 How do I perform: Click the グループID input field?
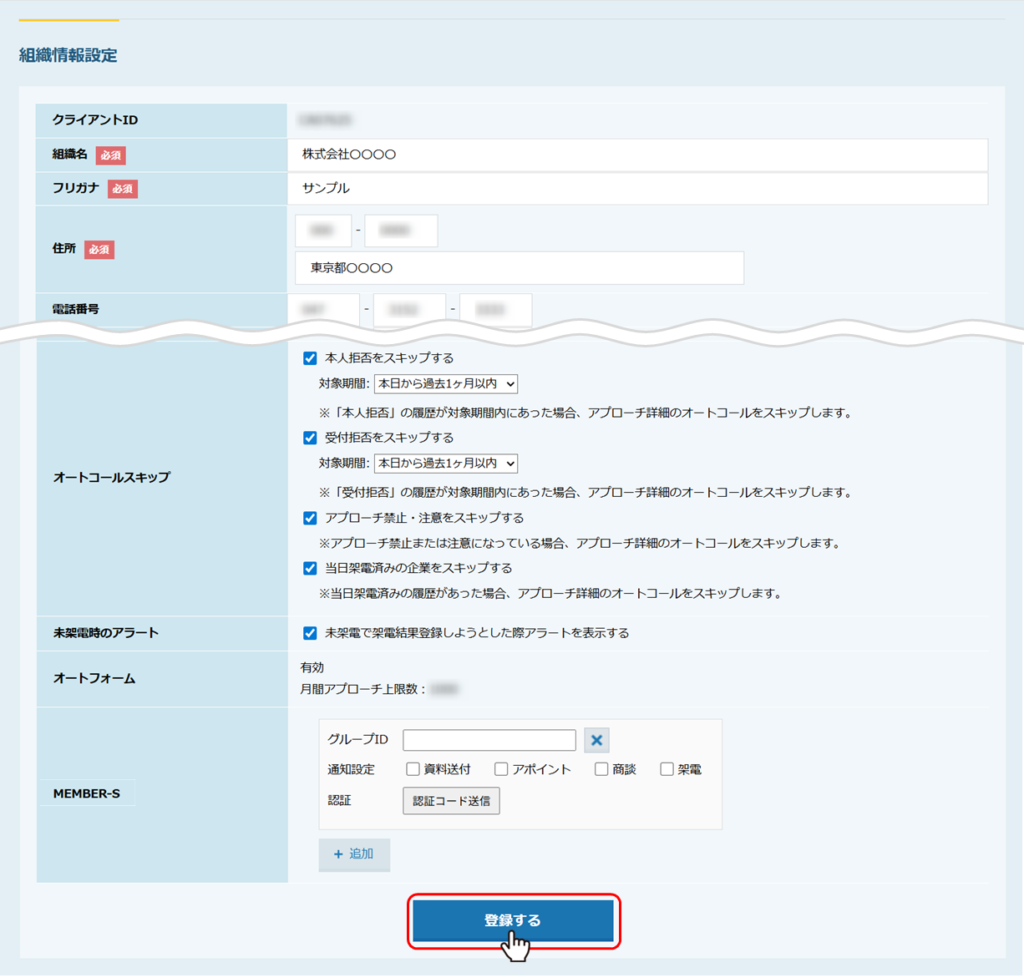click(x=489, y=740)
